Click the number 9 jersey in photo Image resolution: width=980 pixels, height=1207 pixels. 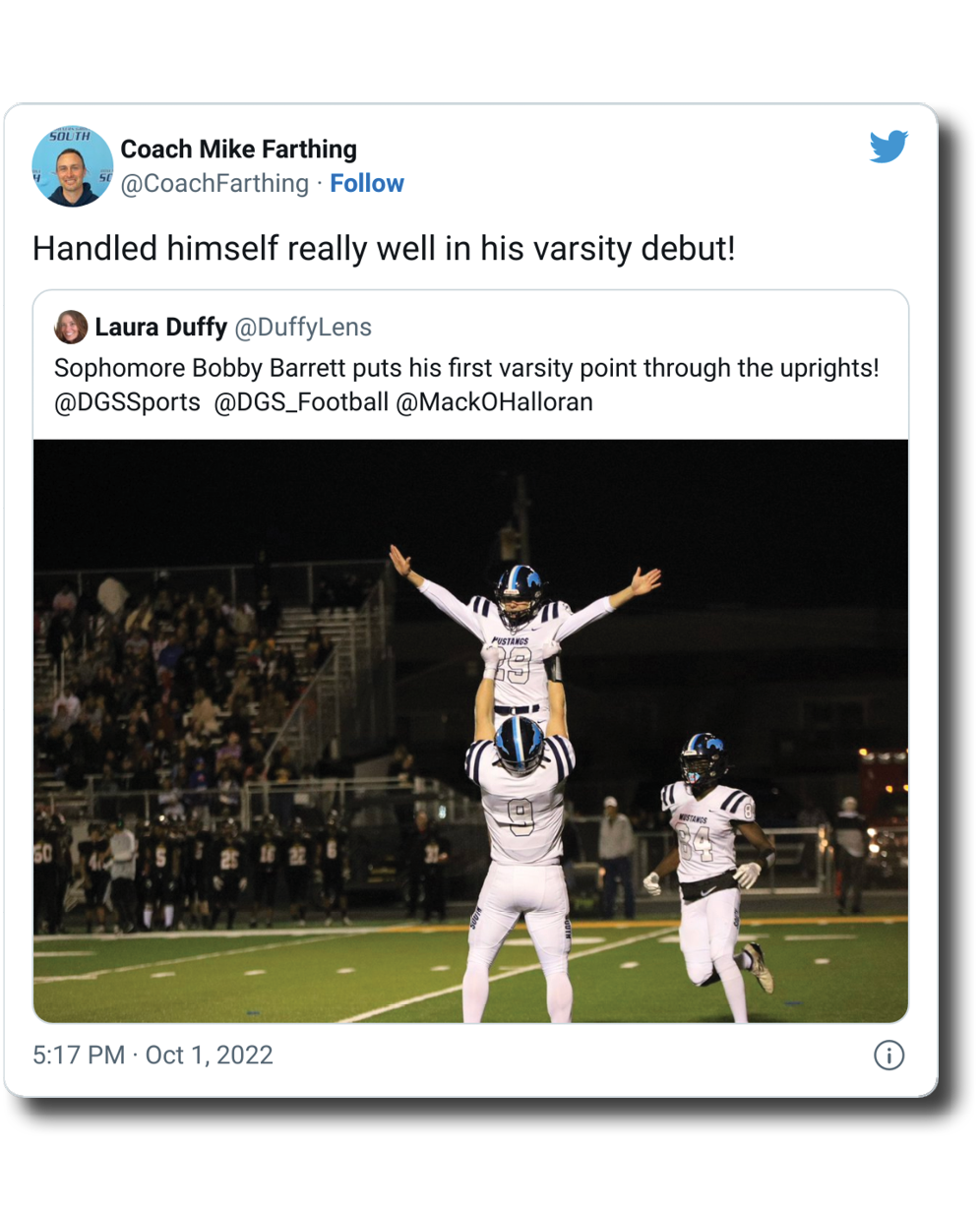(520, 816)
